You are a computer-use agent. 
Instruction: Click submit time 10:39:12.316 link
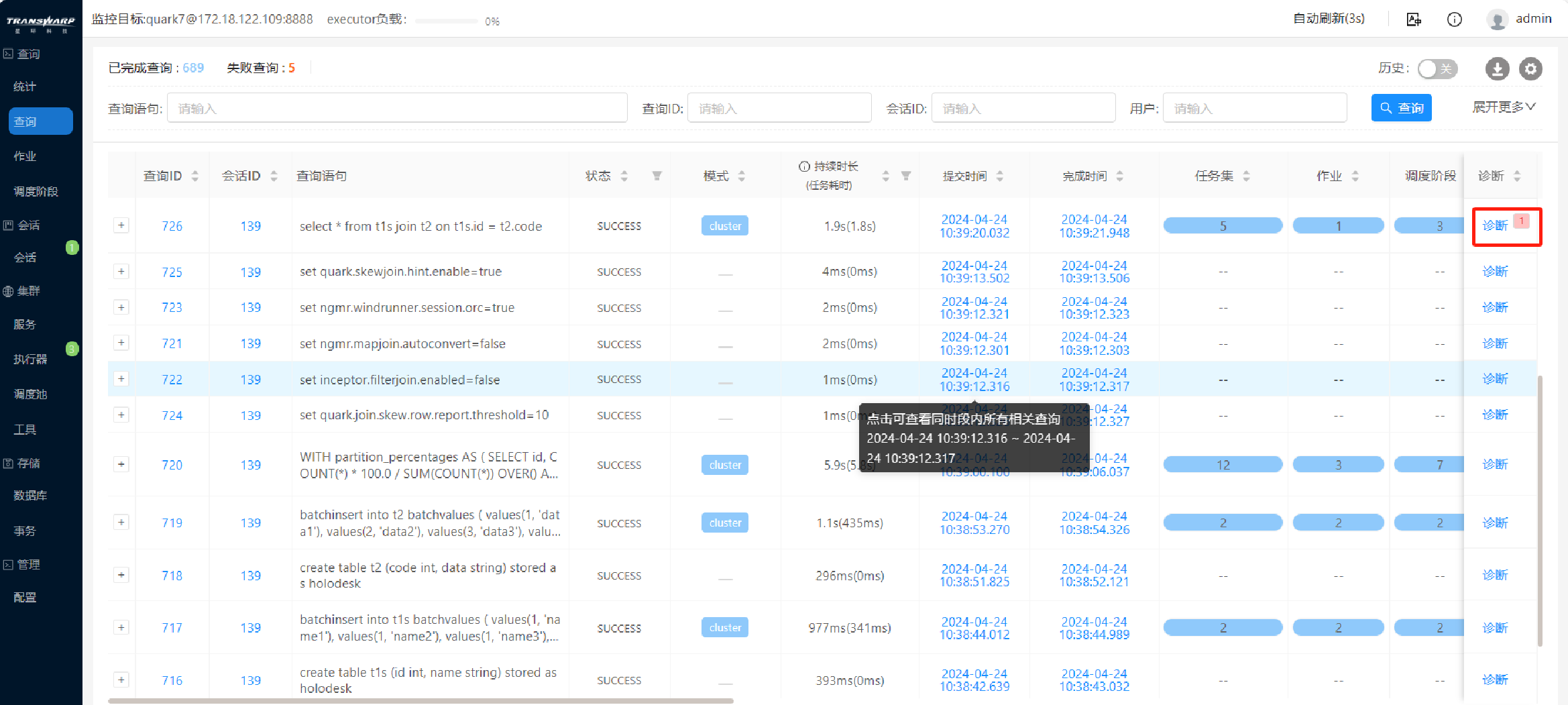[x=974, y=380]
